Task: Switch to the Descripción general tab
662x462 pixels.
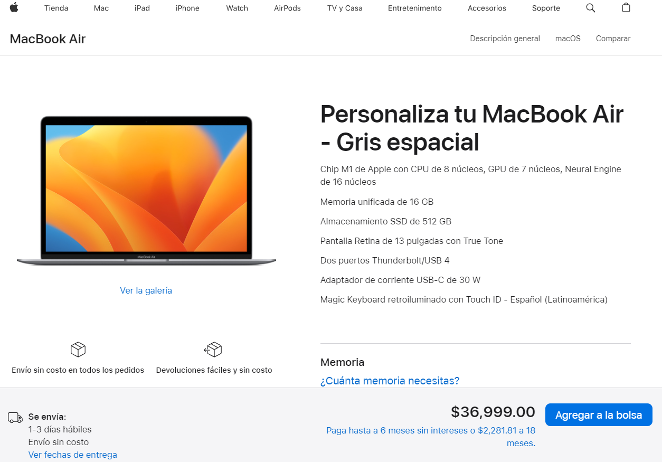Action: [505, 38]
